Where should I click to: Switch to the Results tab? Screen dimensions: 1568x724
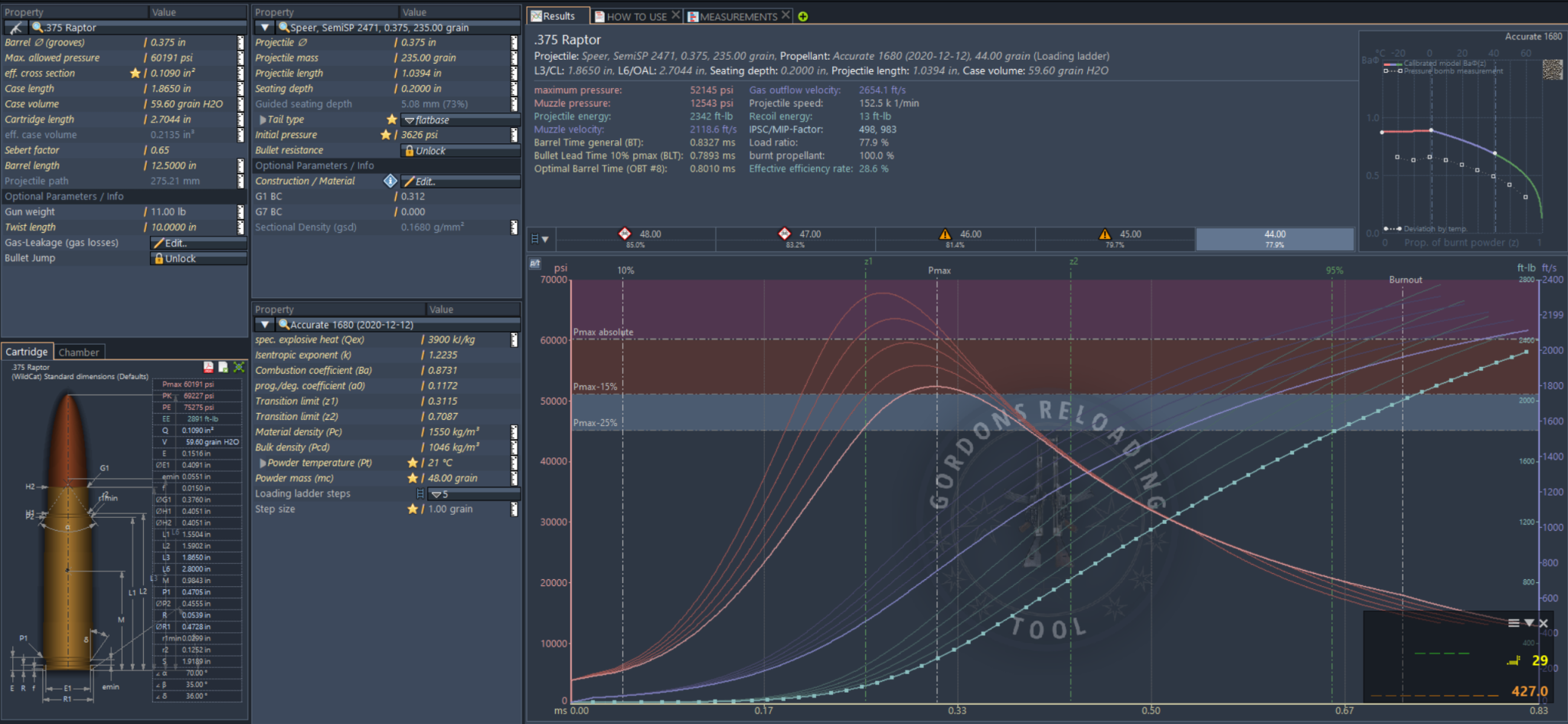557,16
